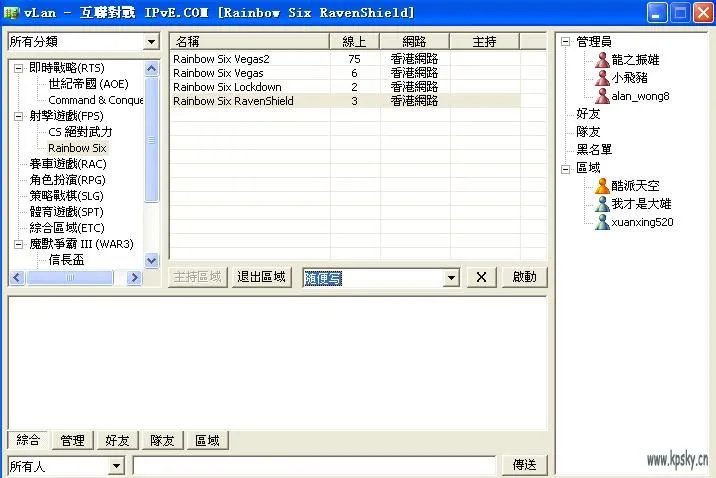
Task: Select 綜合區域(ETC) category
Action: coord(67,228)
